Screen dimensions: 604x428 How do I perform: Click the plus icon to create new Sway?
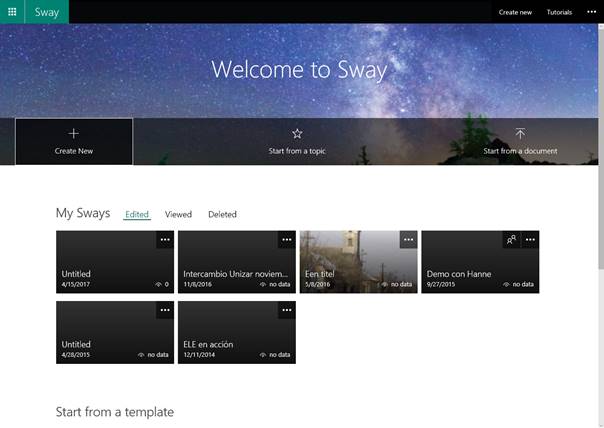pyautogui.click(x=73, y=133)
